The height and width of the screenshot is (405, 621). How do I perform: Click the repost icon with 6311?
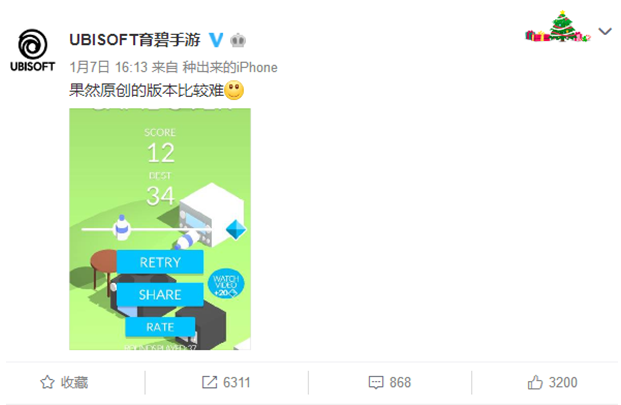pos(226,382)
